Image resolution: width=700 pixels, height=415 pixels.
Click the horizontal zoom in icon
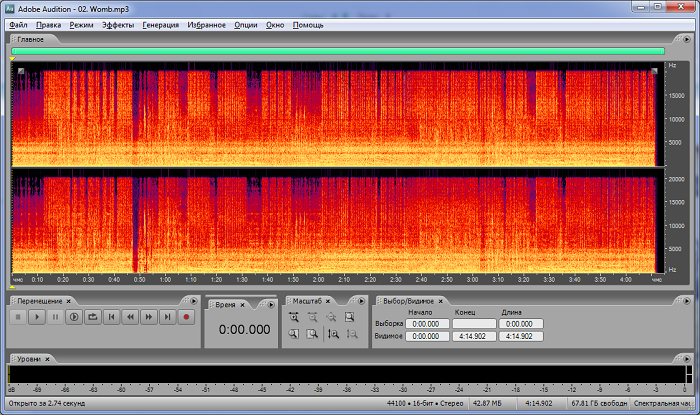(294, 317)
